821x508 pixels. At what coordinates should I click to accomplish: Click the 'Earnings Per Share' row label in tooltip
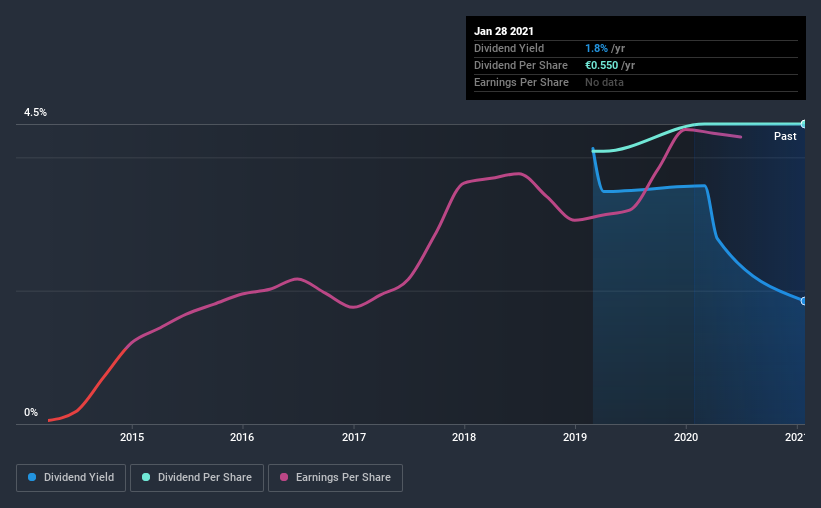coord(521,82)
